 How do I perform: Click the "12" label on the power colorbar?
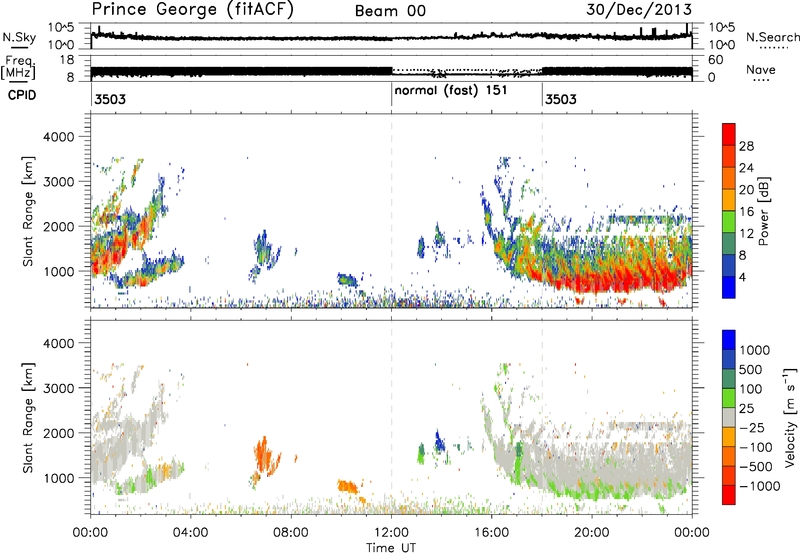pos(746,234)
